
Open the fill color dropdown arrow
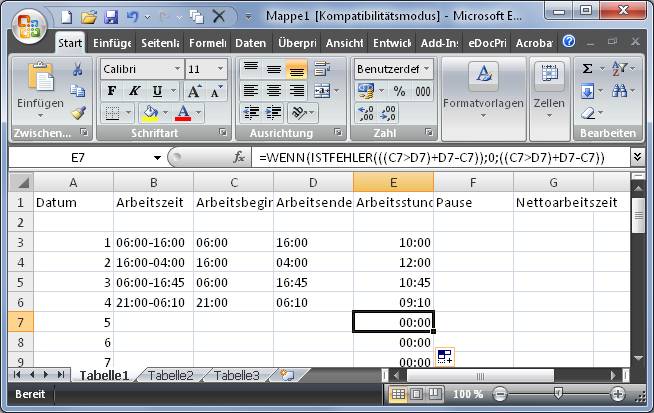tap(166, 113)
